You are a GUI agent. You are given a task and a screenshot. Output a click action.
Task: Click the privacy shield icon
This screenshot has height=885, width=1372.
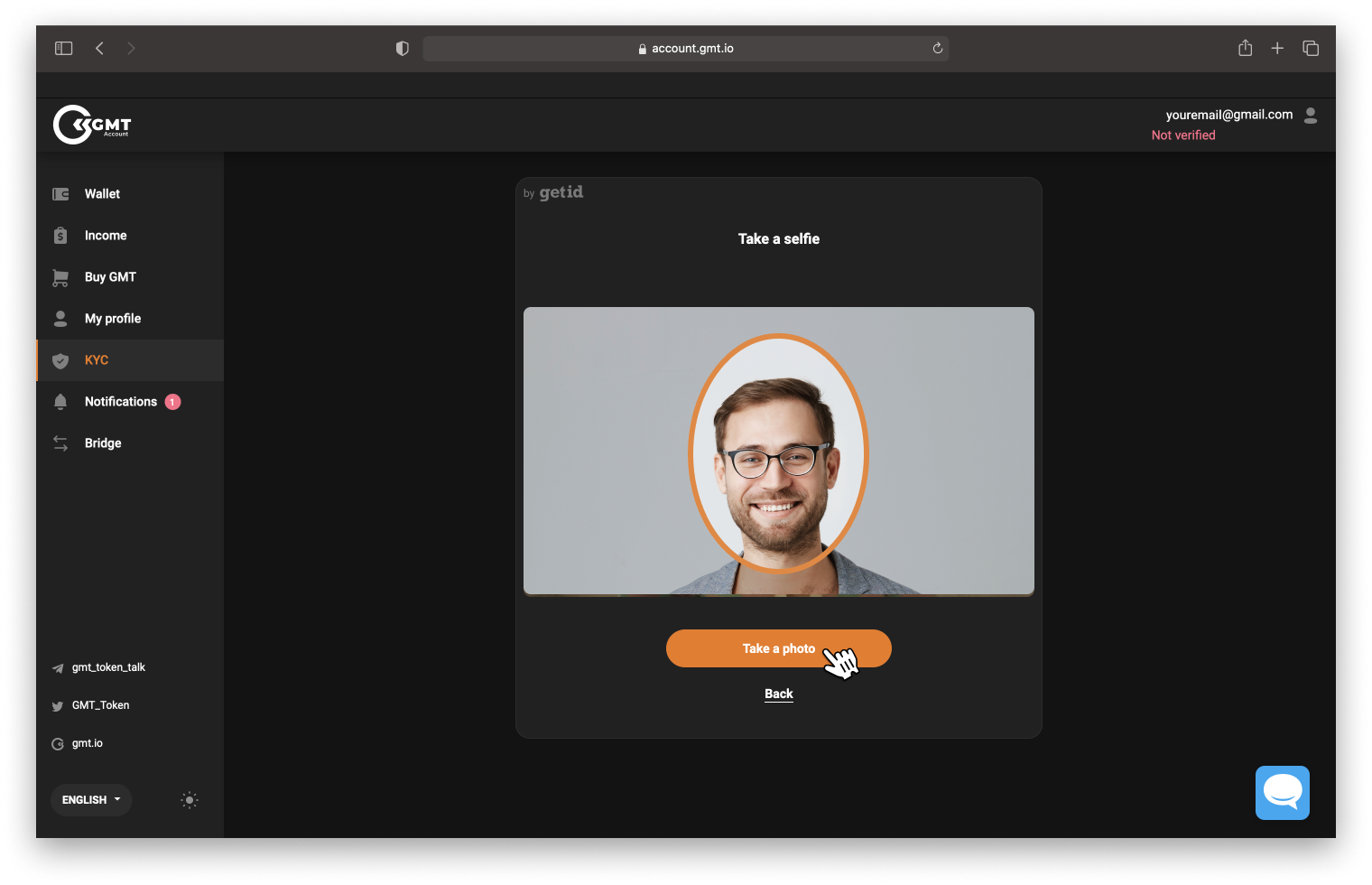pyautogui.click(x=403, y=49)
